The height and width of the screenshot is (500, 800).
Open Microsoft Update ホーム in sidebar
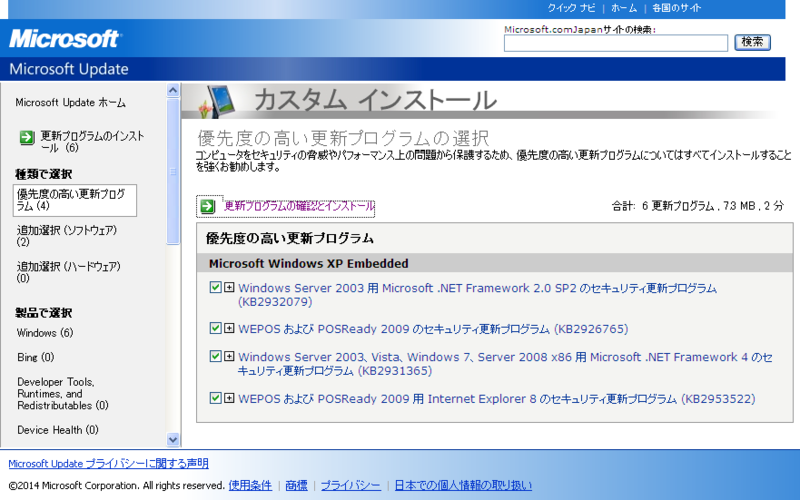(x=70, y=103)
